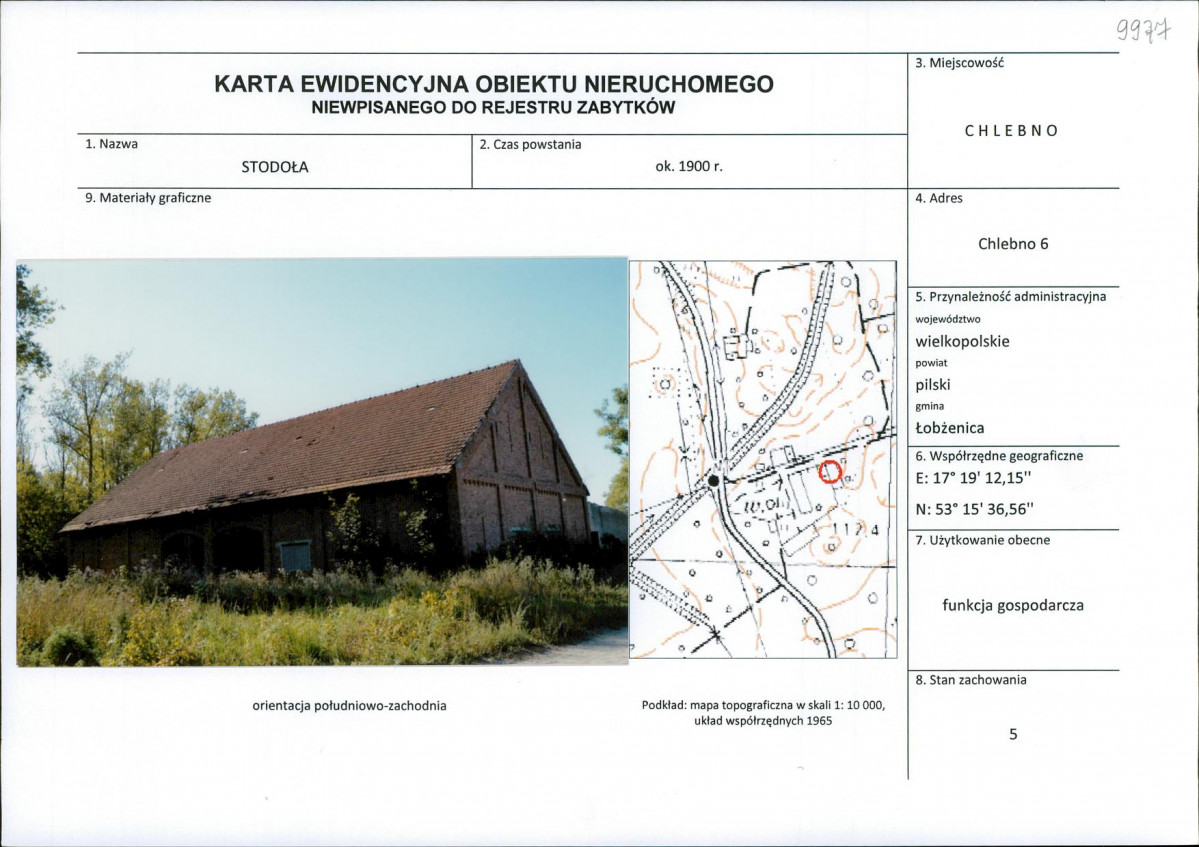Select funkcja gospodarcza under Użytkowanie obecne
Screen dimensions: 1199x847
[x=1014, y=604]
